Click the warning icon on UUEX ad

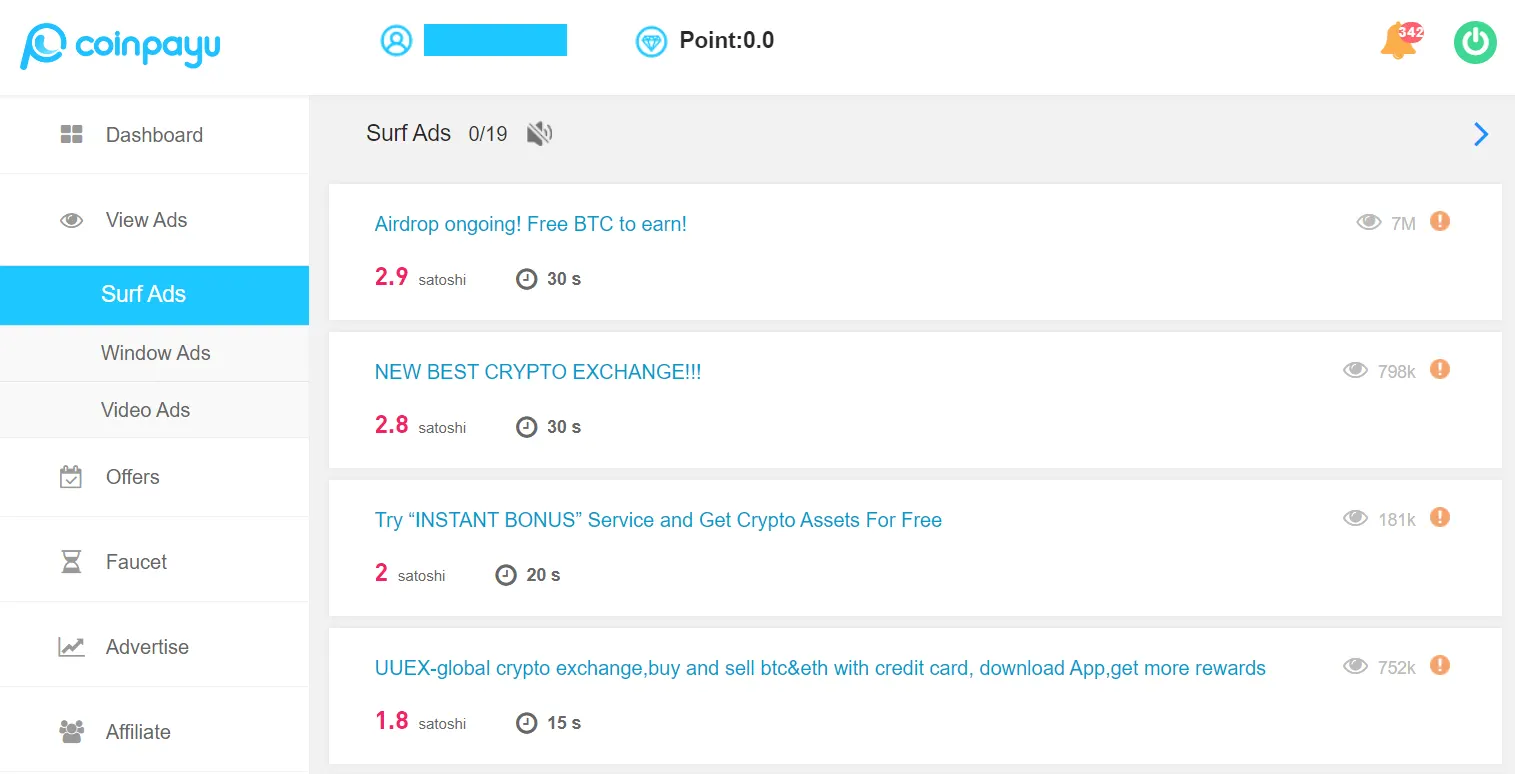tap(1439, 665)
